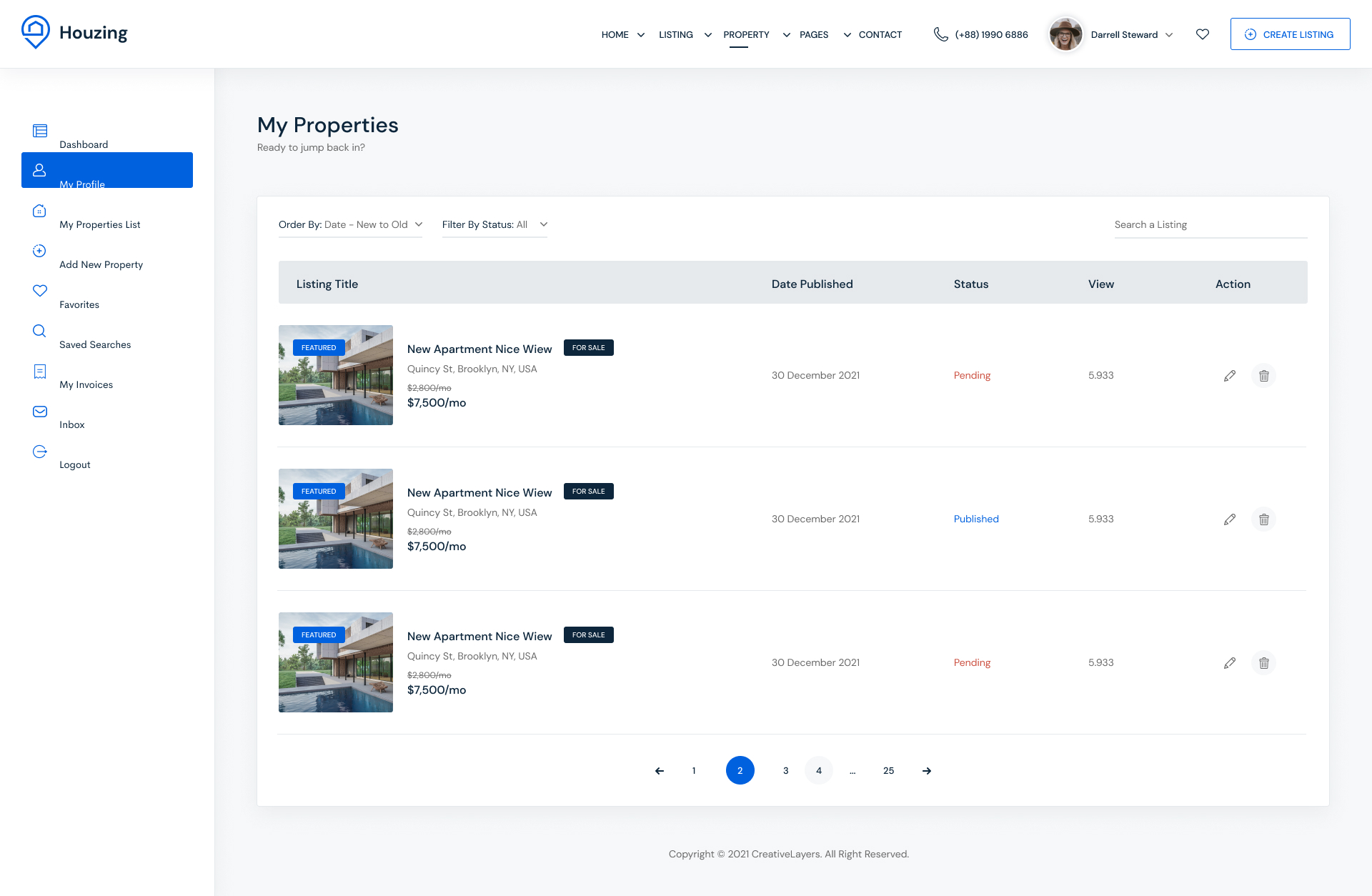Click in Search a Listing field
Viewport: 1372px width, 896px height.
(x=1210, y=224)
